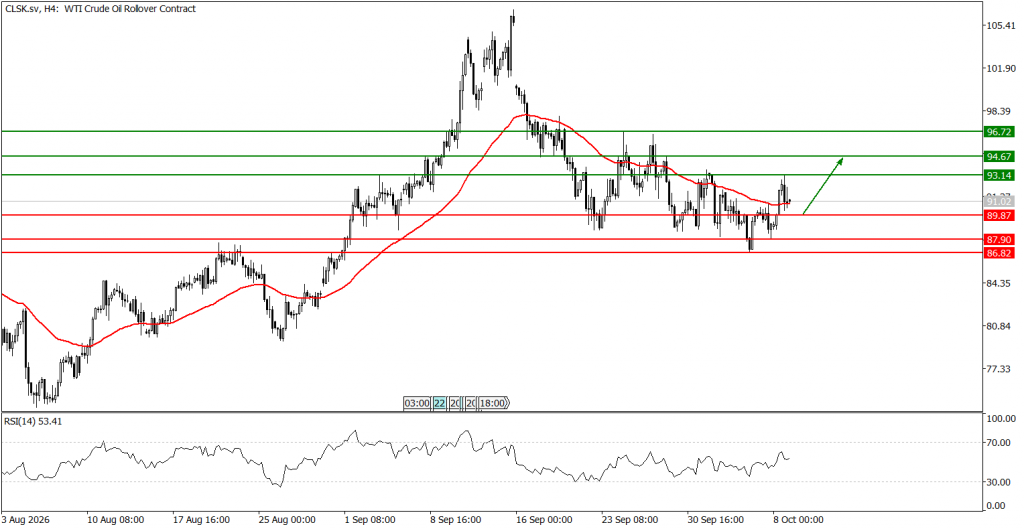Click the 03:00 event marker on timeline
The image size is (1024, 529).
point(417,403)
